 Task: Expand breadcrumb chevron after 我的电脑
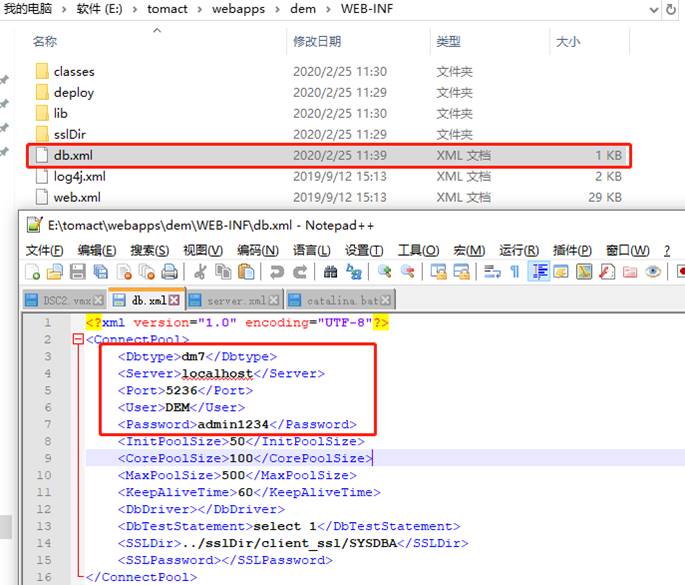[x=64, y=9]
